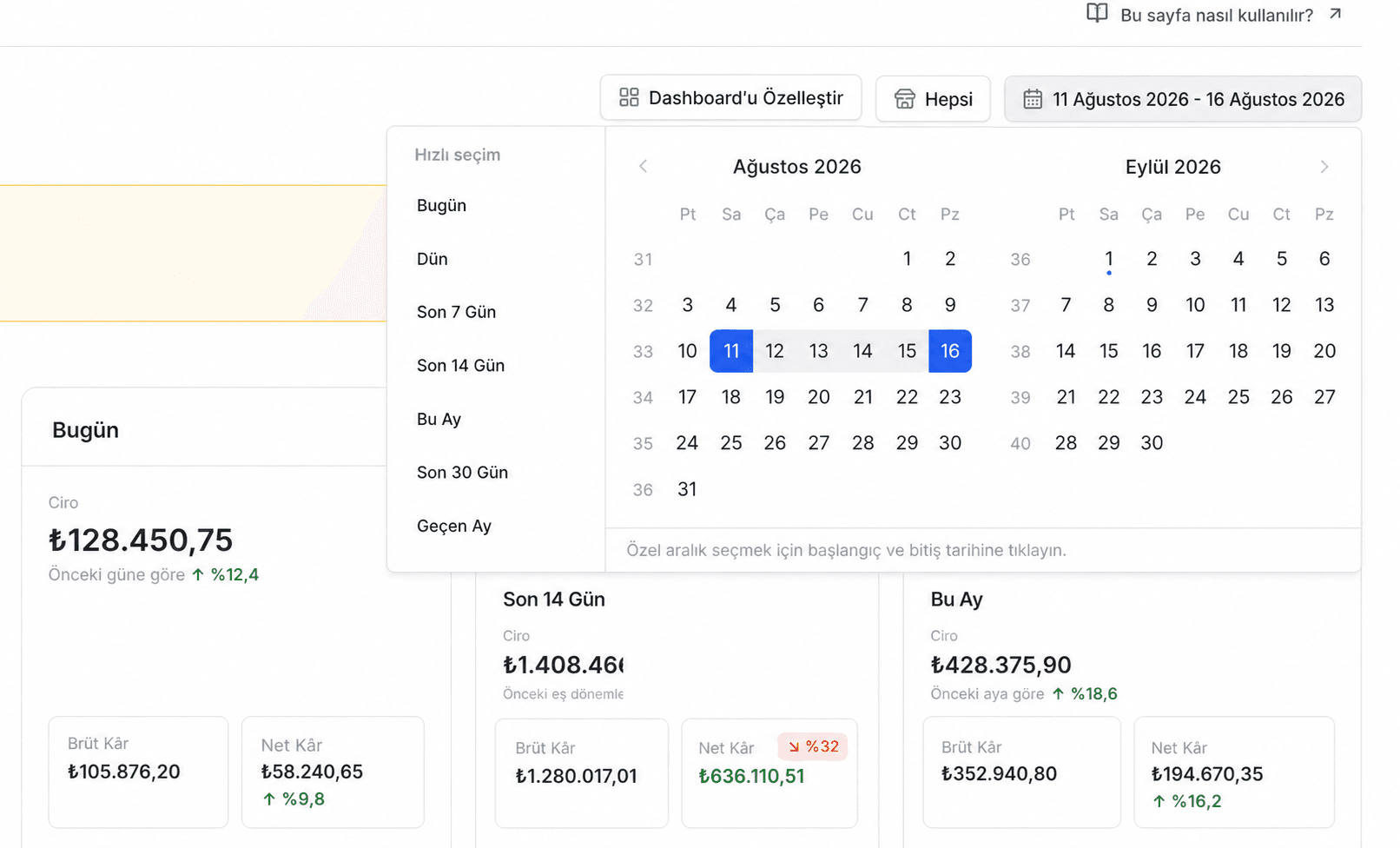
Task: Click the red %32 decrease badge
Action: 813,746
